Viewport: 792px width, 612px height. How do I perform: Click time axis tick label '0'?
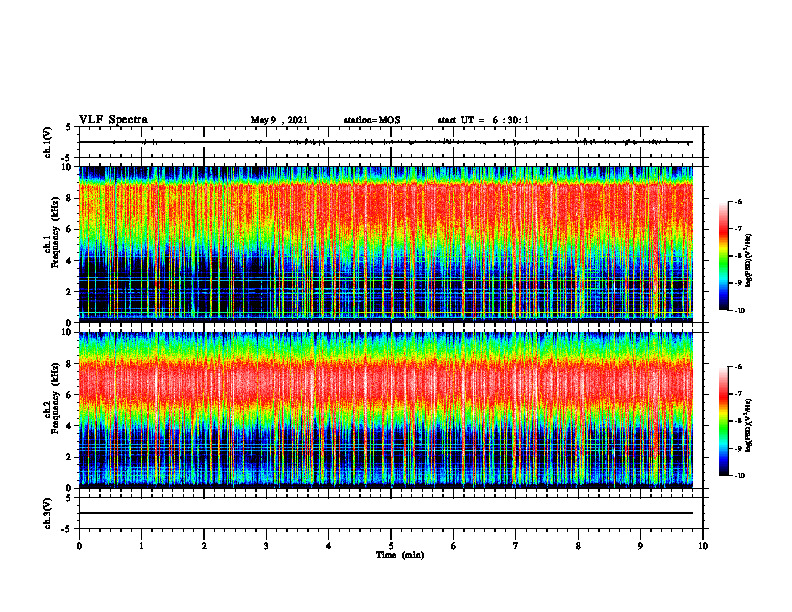pos(79,546)
